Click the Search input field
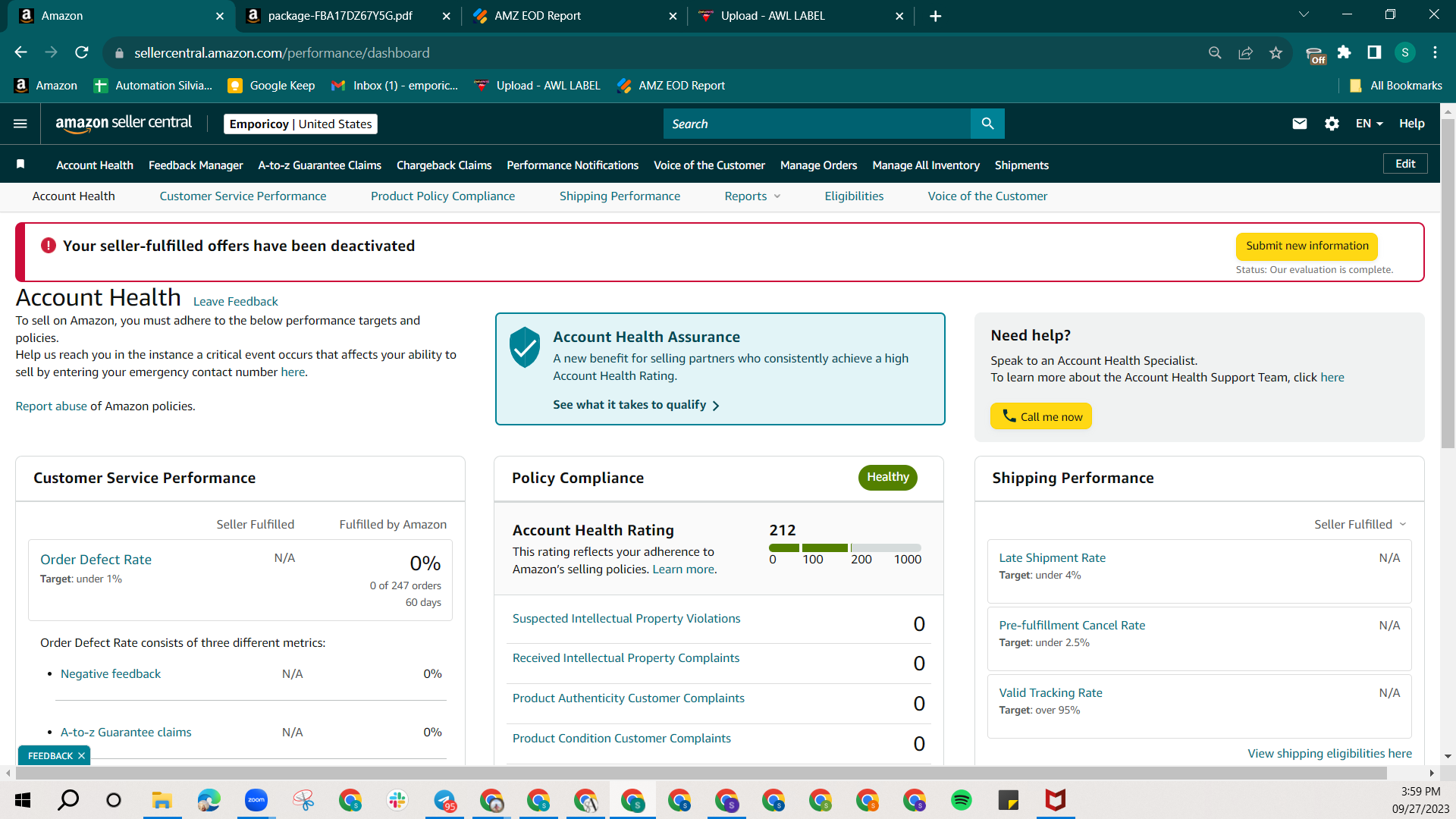 (x=817, y=124)
